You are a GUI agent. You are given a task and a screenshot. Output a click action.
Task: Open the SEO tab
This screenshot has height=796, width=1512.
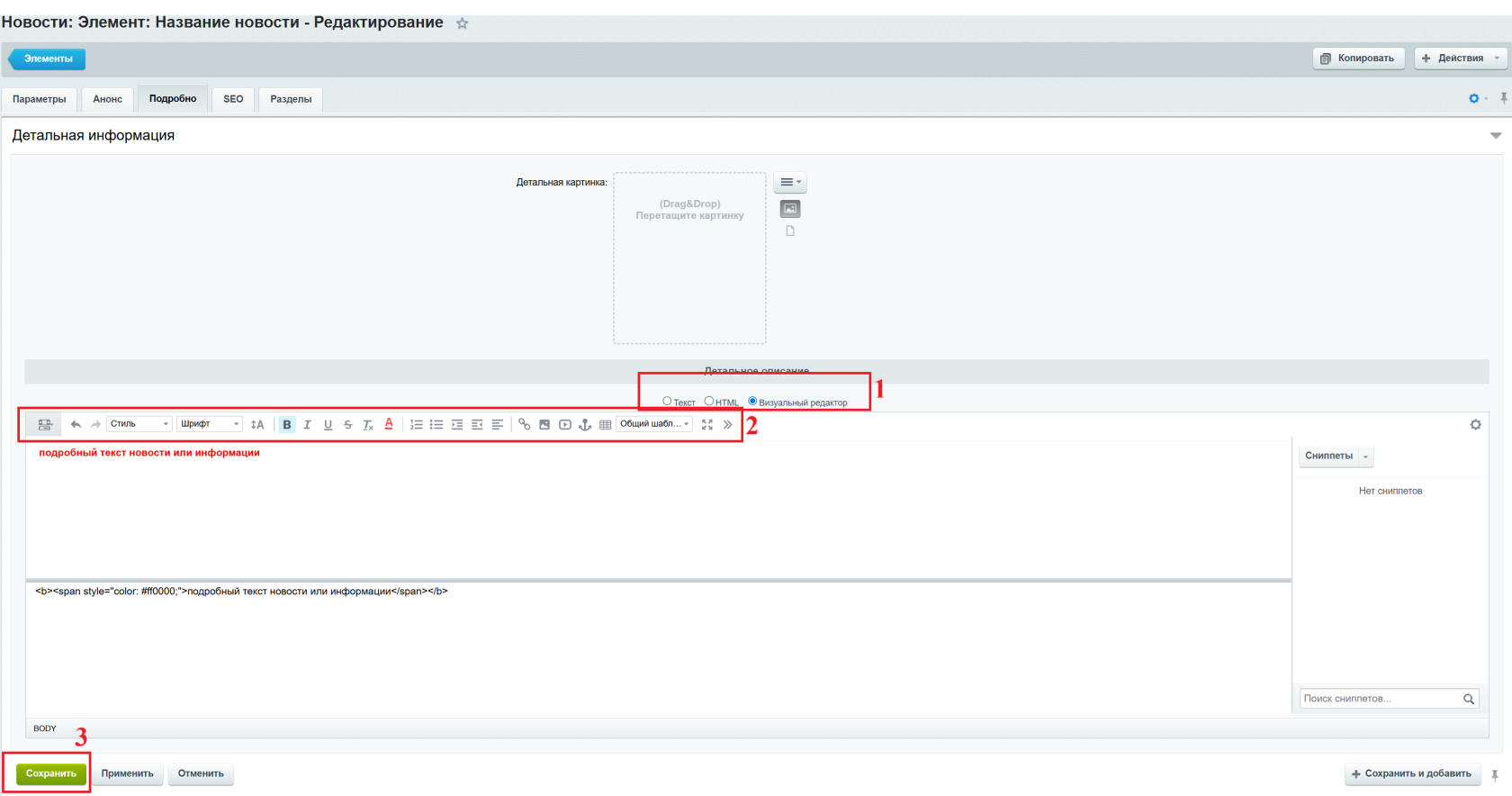233,99
